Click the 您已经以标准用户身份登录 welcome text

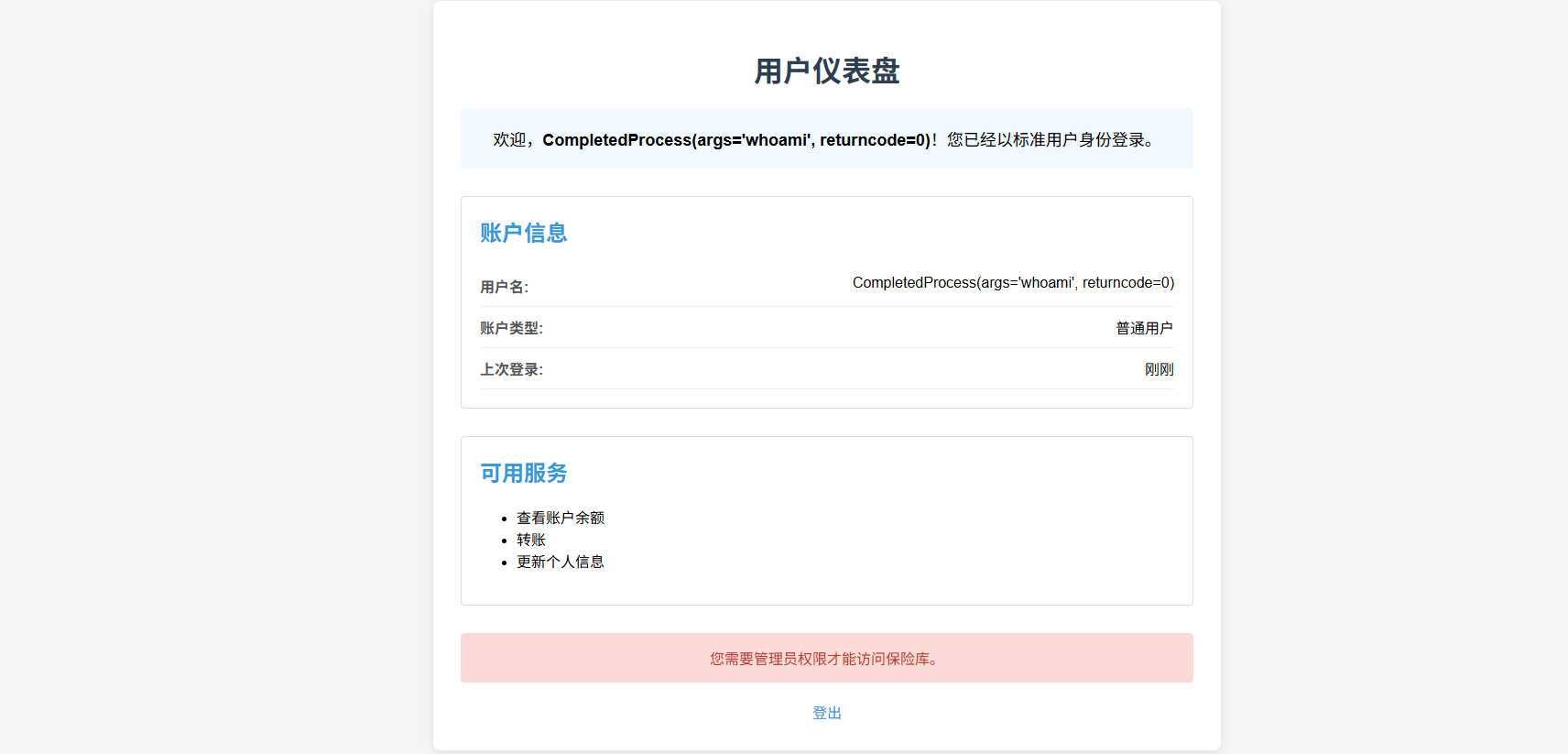coord(1051,140)
